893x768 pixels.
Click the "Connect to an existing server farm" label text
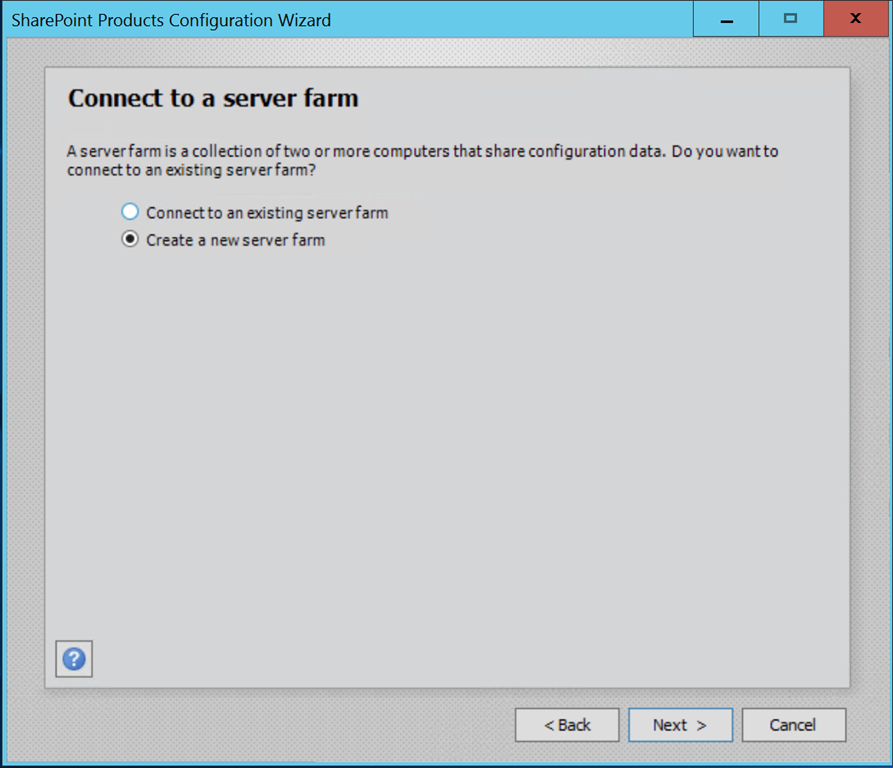[x=267, y=213]
